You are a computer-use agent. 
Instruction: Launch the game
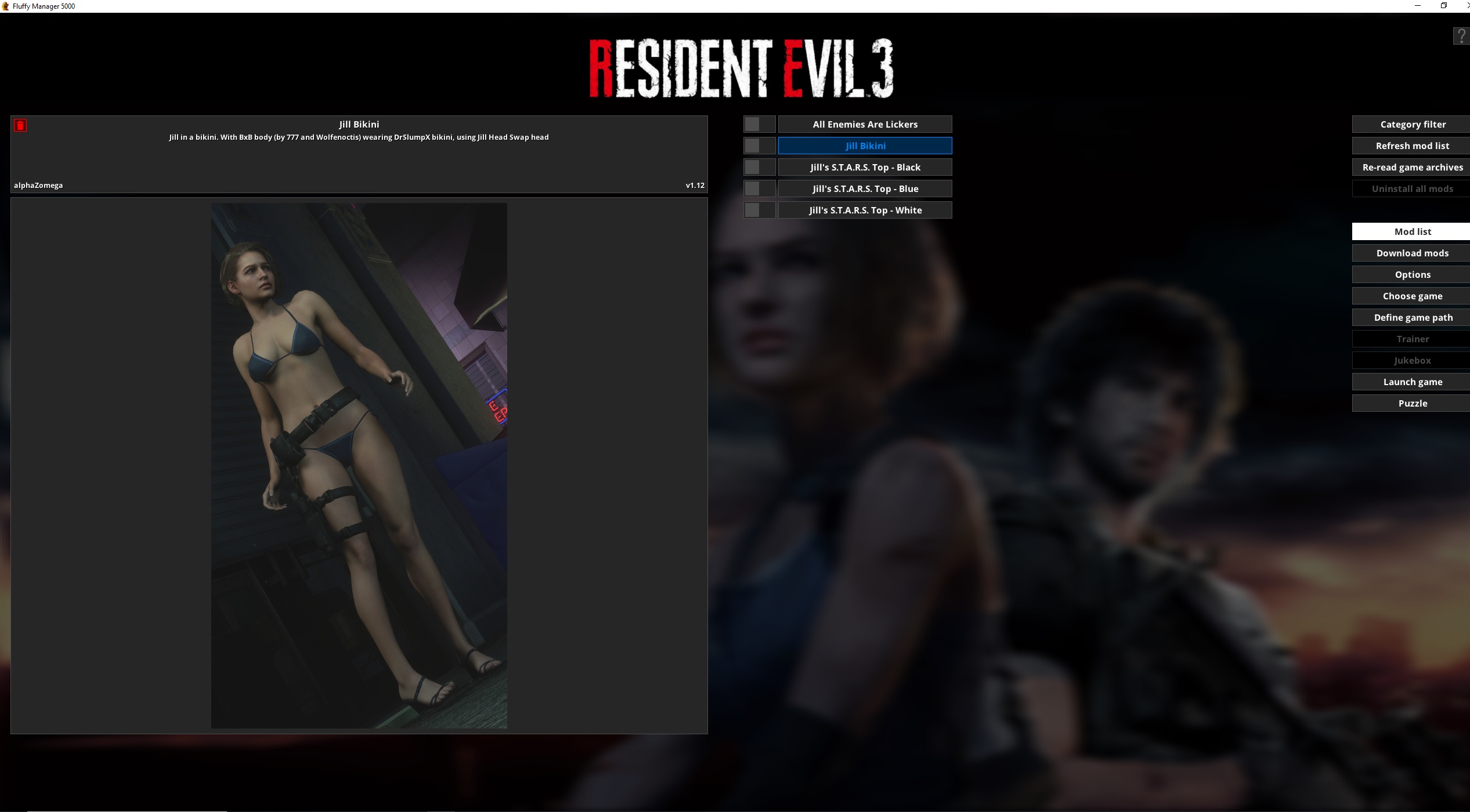(1413, 382)
